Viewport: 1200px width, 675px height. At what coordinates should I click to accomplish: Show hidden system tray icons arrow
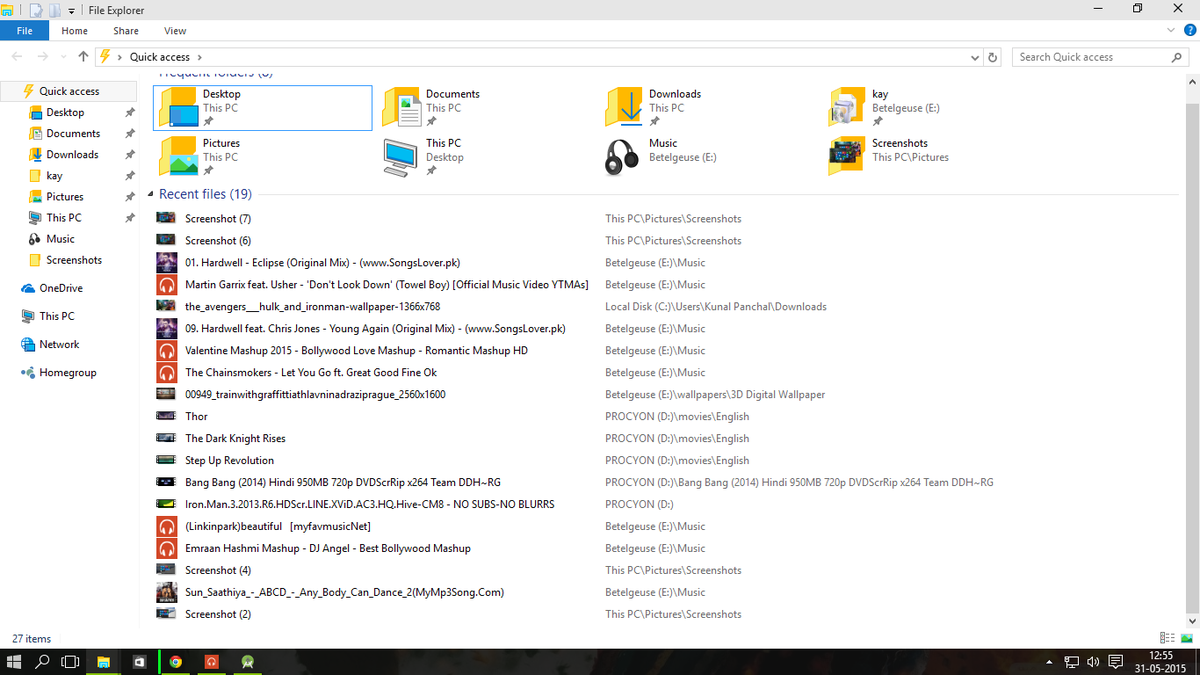click(1049, 662)
